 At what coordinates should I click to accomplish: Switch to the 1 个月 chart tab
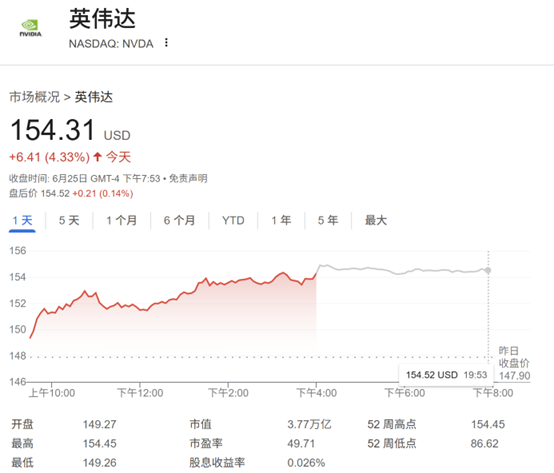[122, 221]
